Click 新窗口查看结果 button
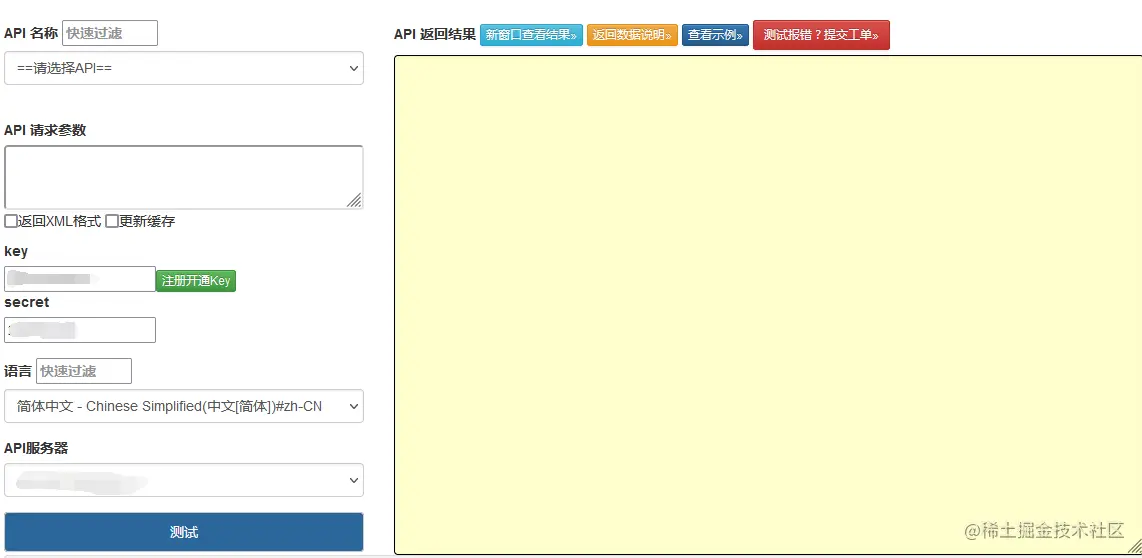Image resolution: width=1142 pixels, height=558 pixels. (532, 35)
